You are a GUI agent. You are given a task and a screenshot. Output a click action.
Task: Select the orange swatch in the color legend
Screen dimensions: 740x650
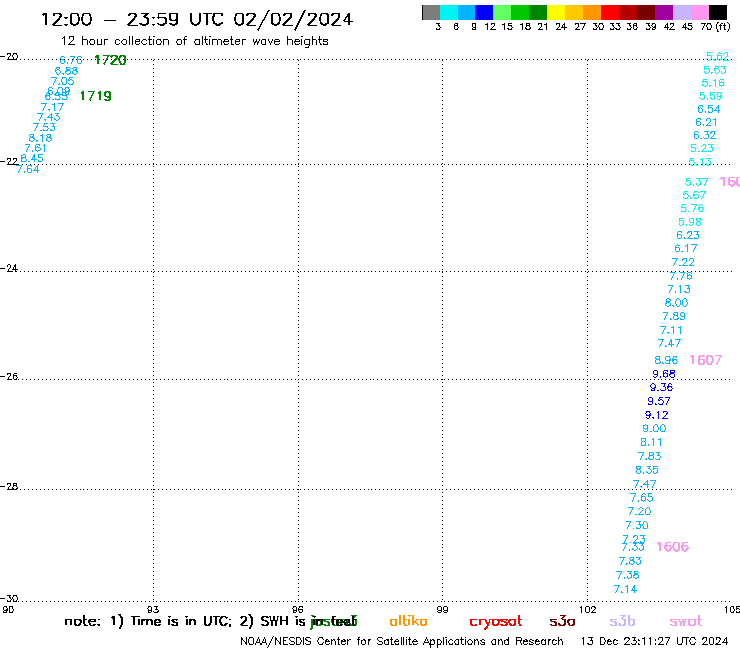(x=592, y=12)
